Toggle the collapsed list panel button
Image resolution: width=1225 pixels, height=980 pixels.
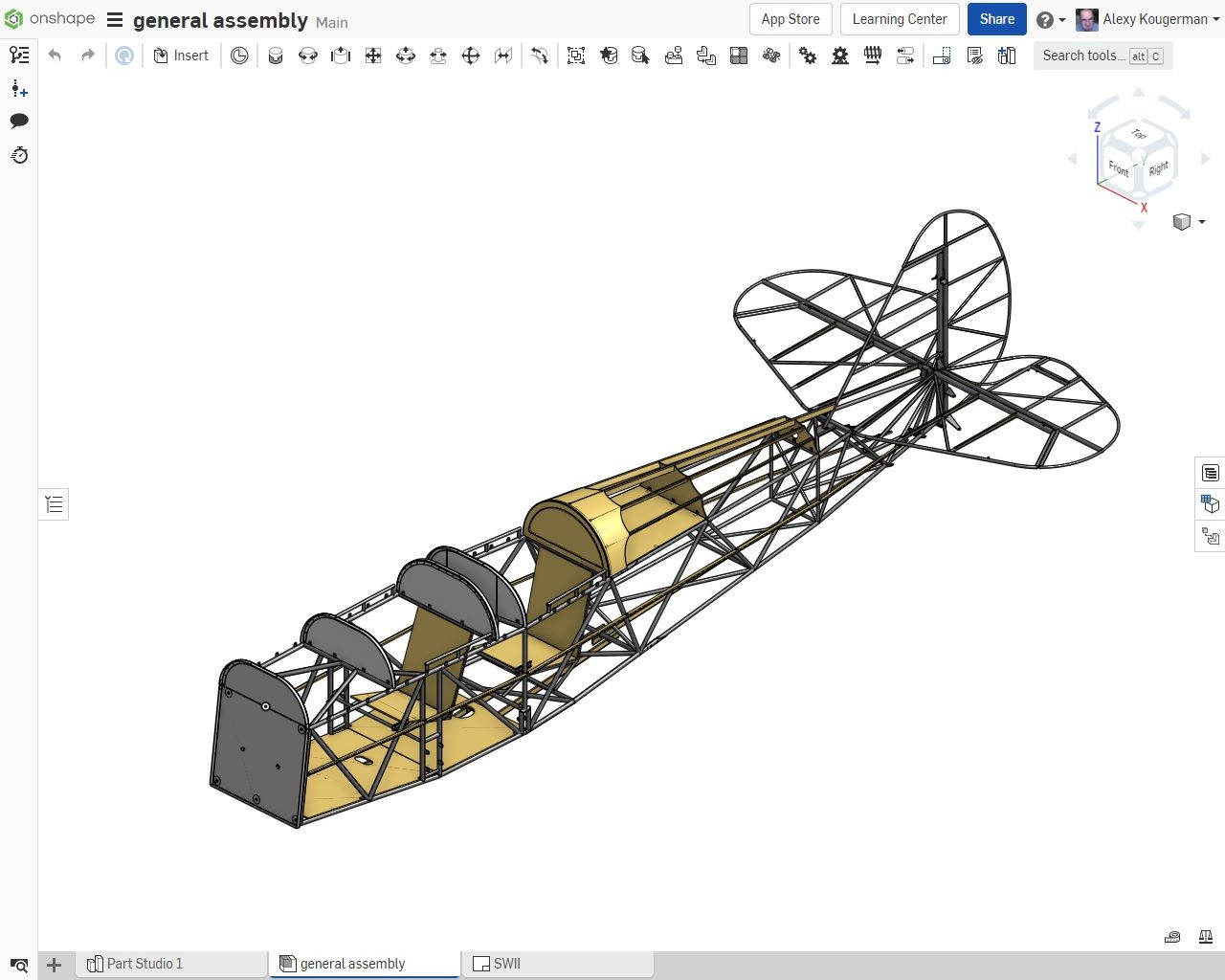[x=54, y=504]
